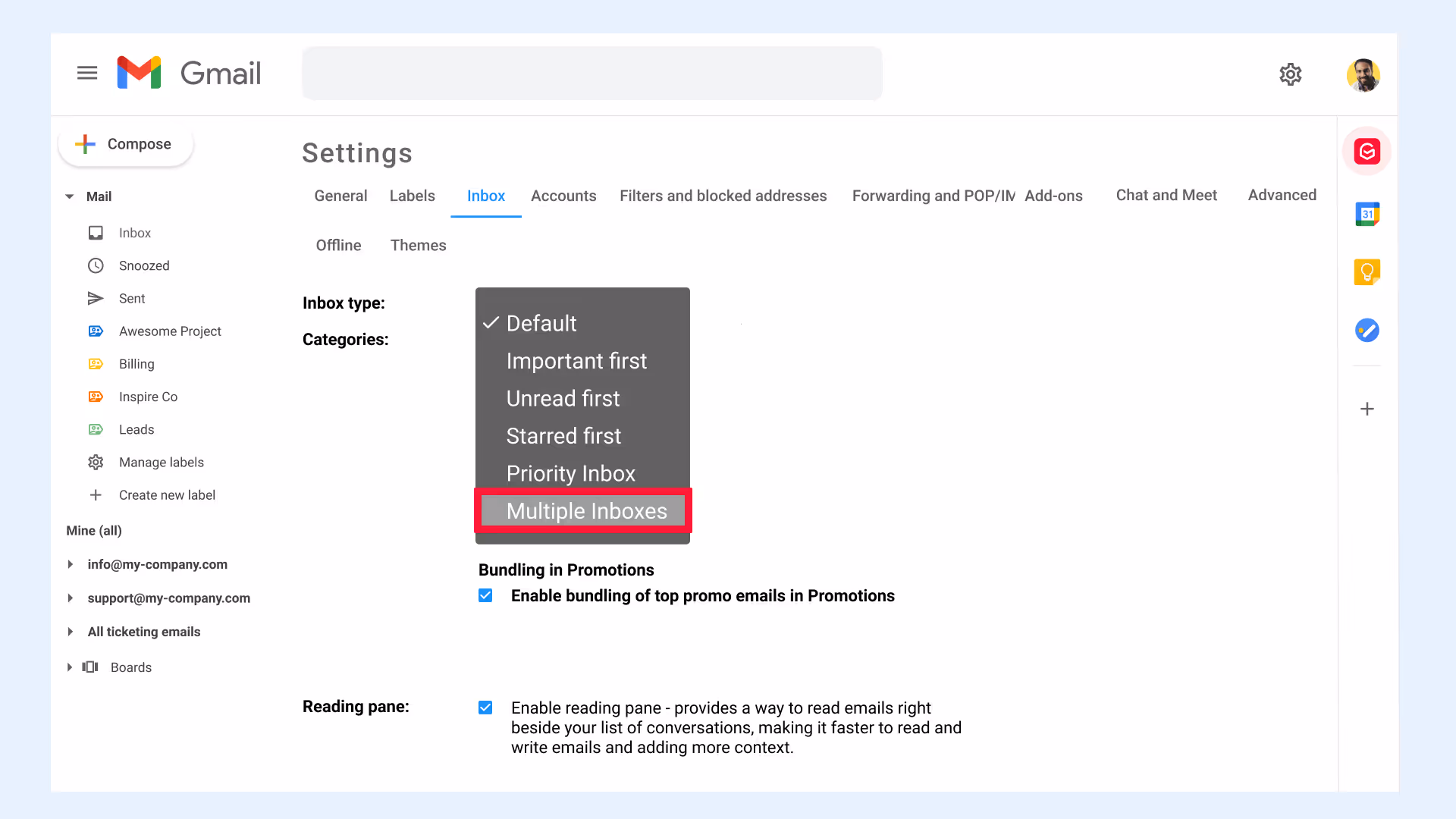The height and width of the screenshot is (819, 1456).
Task: Open the Advanced settings tab
Action: [1282, 195]
